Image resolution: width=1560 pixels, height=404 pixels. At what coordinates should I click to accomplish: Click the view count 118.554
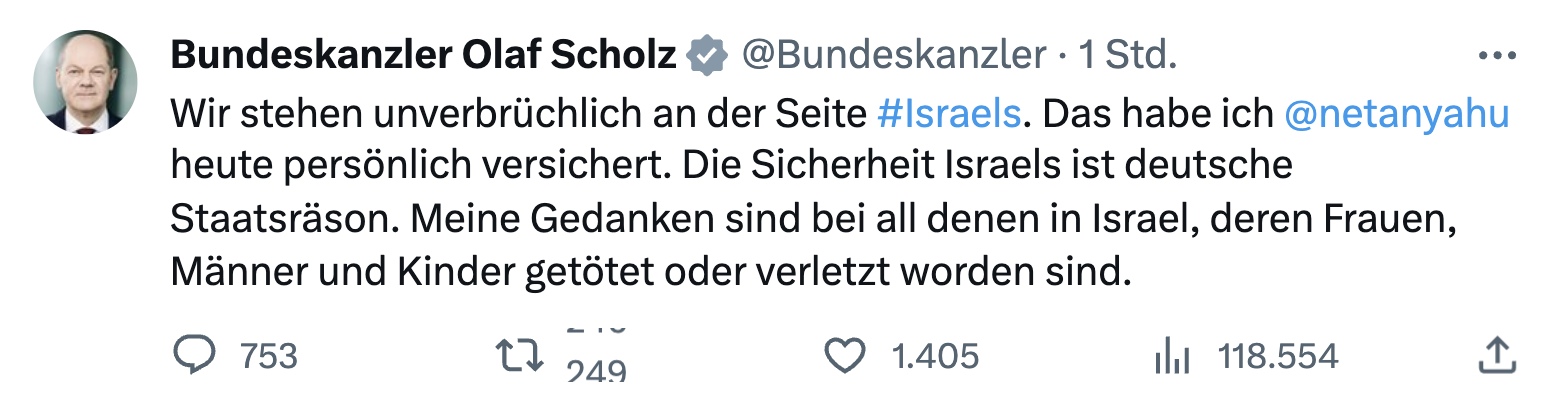tap(1277, 356)
